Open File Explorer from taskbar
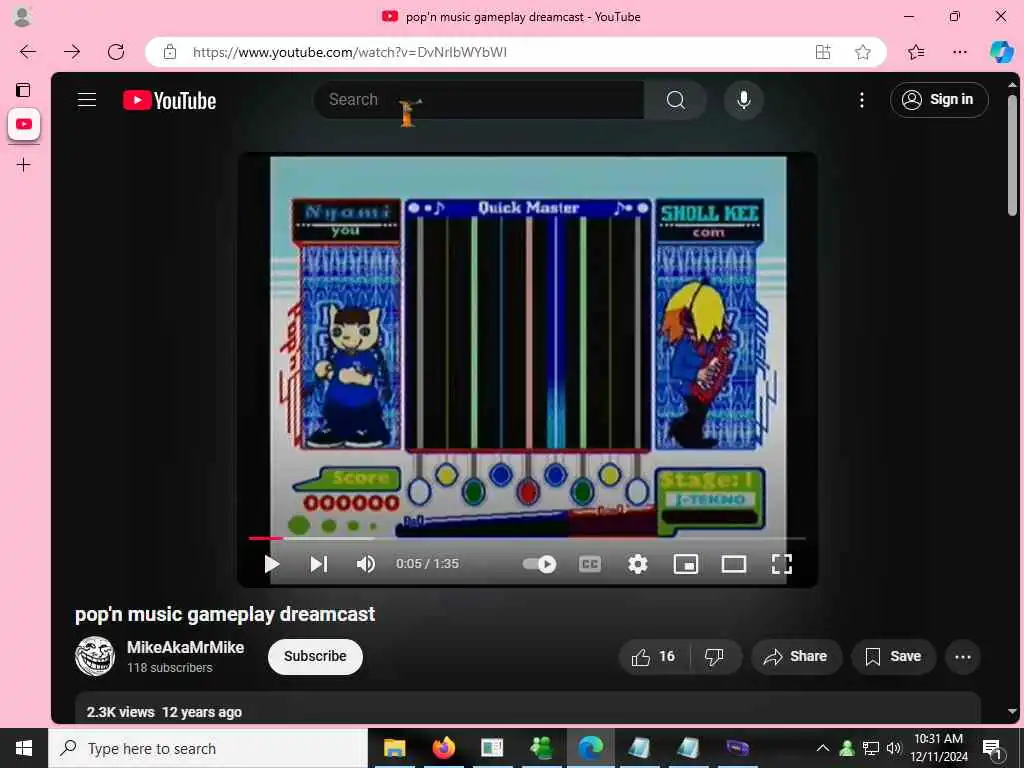 pos(394,748)
